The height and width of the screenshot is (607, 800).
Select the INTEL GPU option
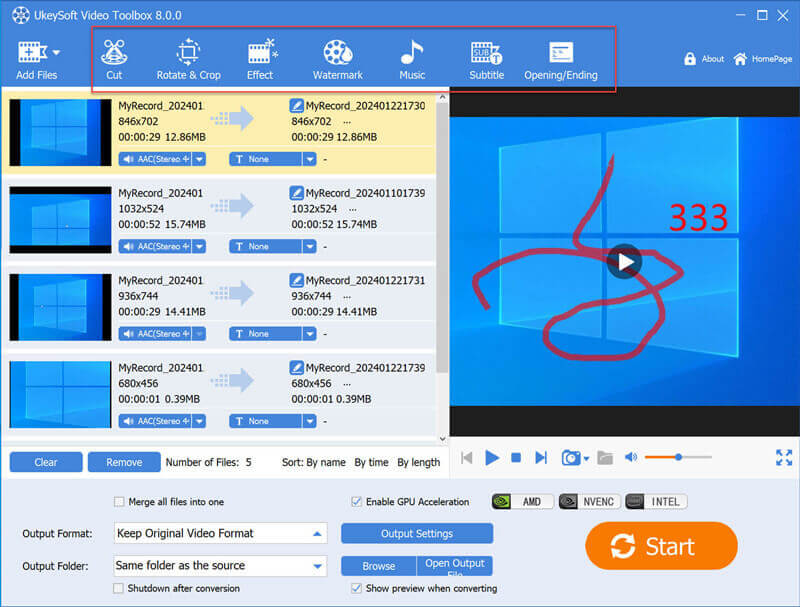pos(656,501)
